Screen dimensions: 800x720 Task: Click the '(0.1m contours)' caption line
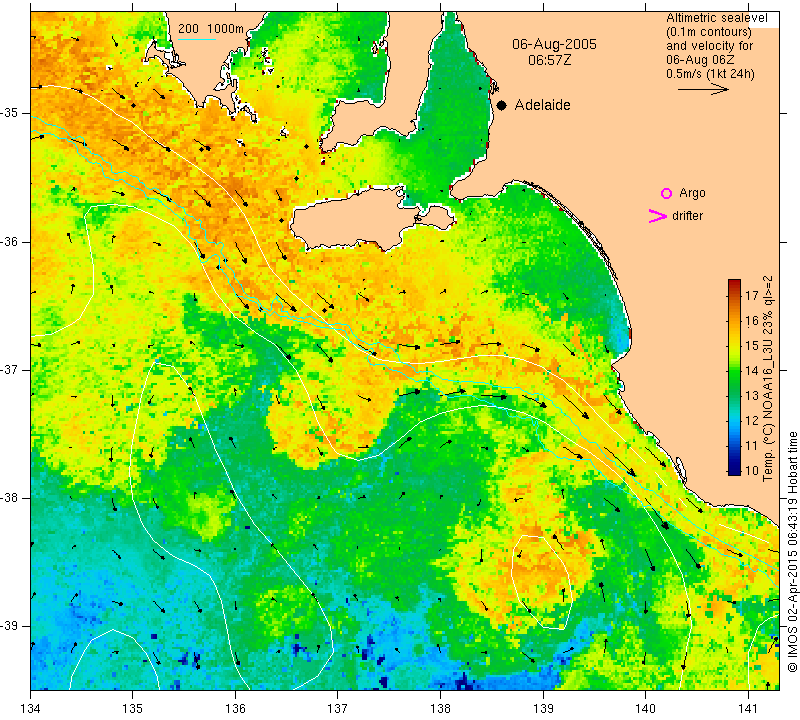coord(708,32)
